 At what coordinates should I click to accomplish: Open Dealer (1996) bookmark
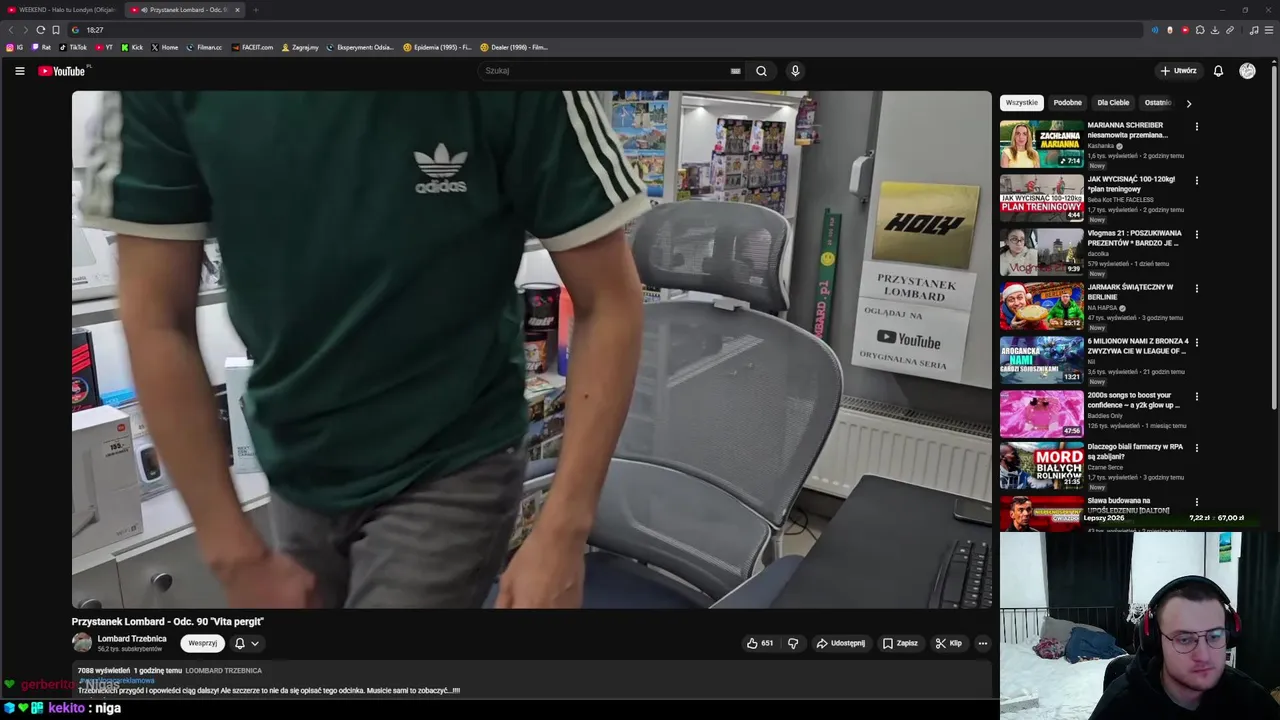click(x=514, y=47)
